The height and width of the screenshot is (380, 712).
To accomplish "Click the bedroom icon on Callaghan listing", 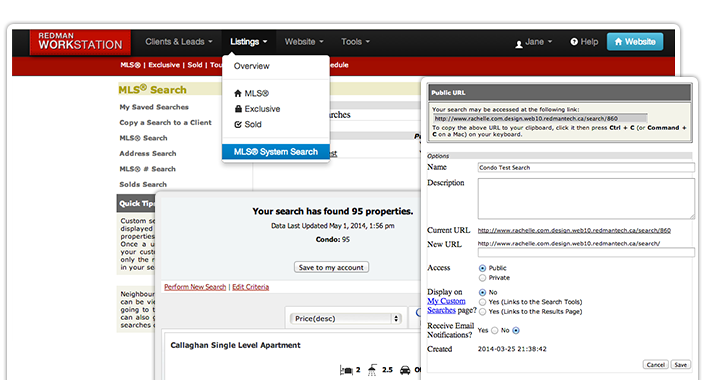I will pyautogui.click(x=346, y=370).
